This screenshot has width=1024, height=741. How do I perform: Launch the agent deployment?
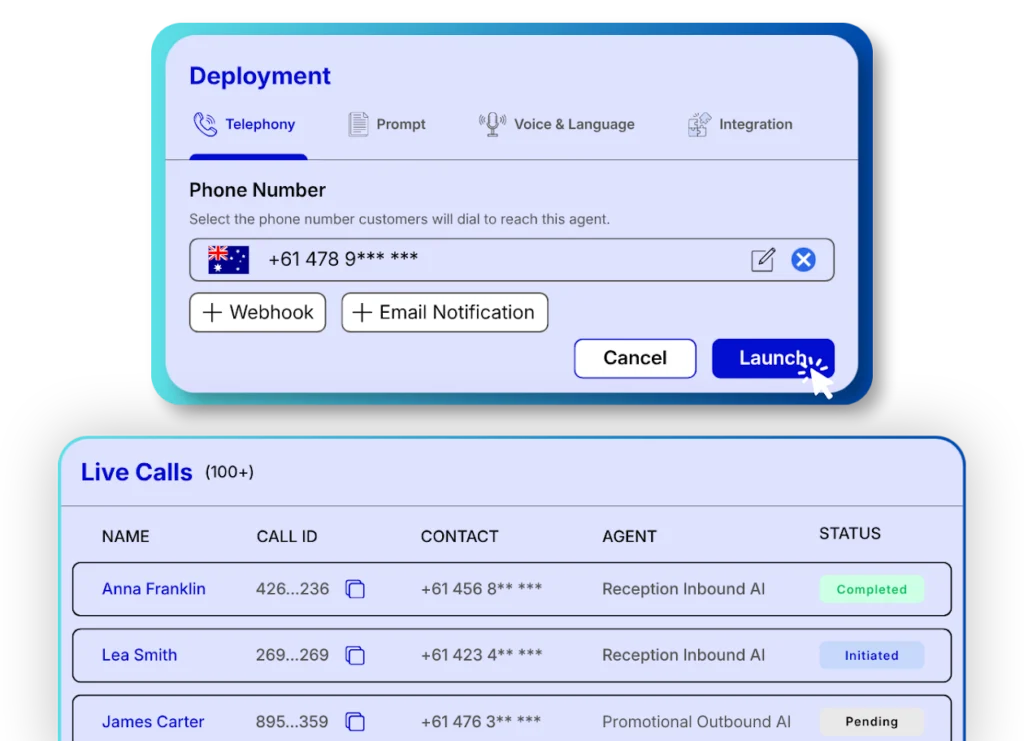tap(772, 358)
